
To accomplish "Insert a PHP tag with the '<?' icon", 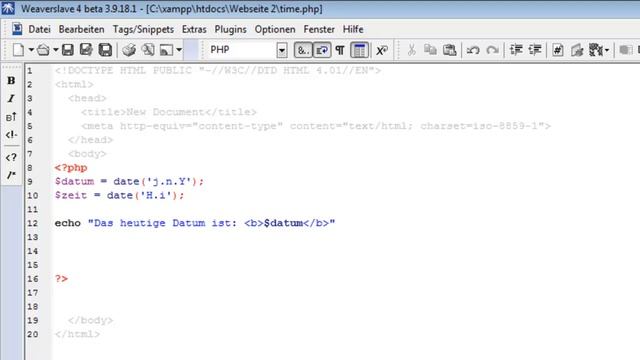I will click(11, 157).
